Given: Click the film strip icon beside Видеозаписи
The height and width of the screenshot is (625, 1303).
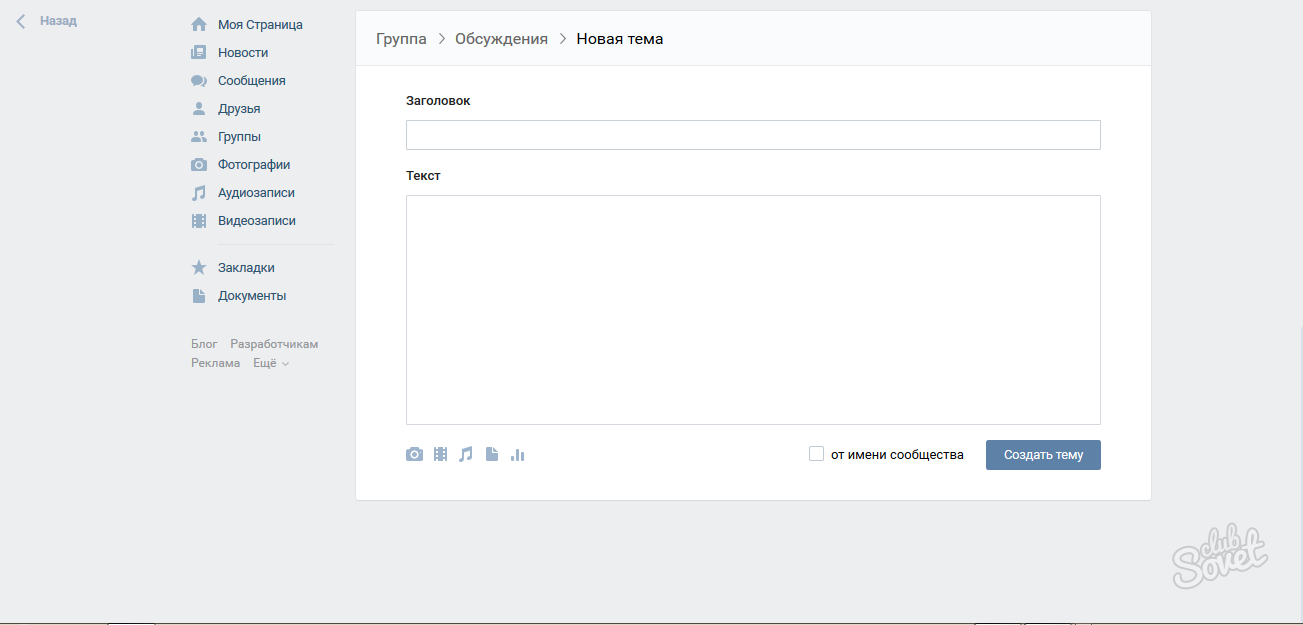Looking at the screenshot, I should 199,221.
